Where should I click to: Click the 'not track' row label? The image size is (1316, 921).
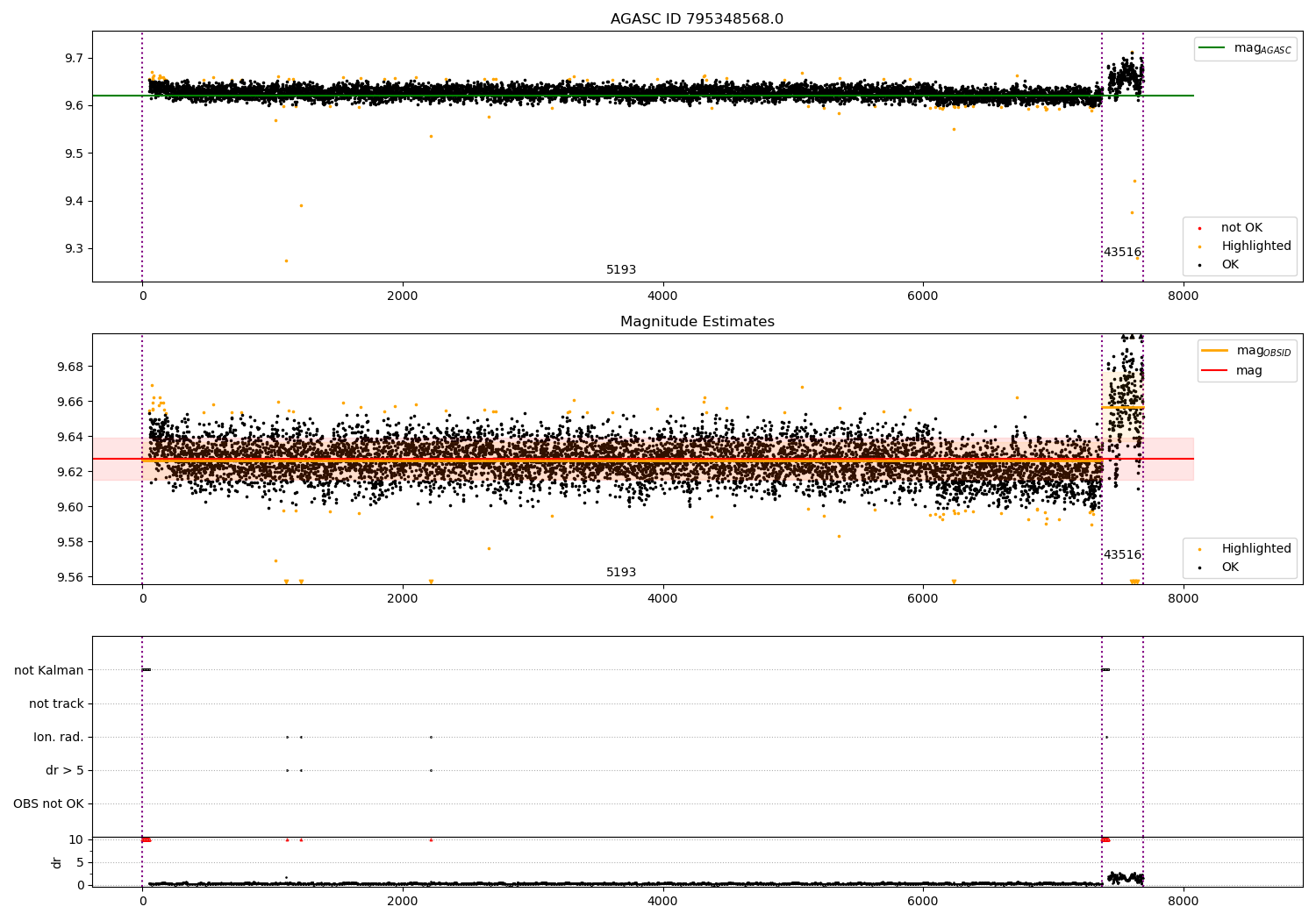click(x=56, y=703)
